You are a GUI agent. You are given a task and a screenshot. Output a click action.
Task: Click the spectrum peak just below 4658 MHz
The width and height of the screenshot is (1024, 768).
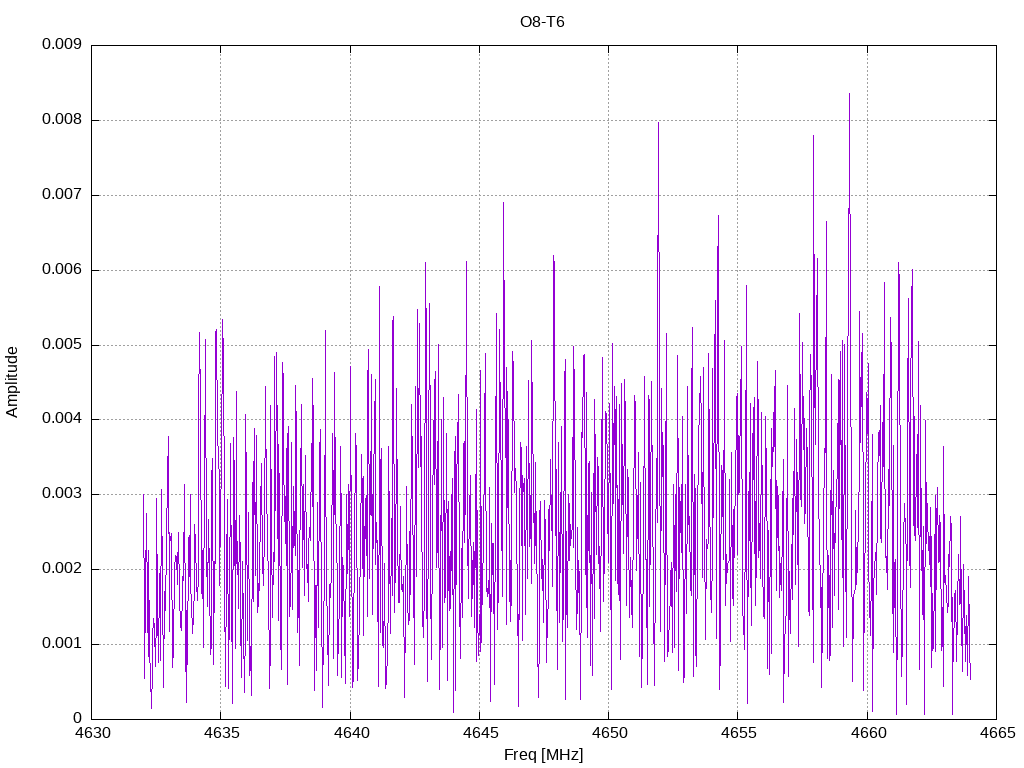pyautogui.click(x=813, y=136)
